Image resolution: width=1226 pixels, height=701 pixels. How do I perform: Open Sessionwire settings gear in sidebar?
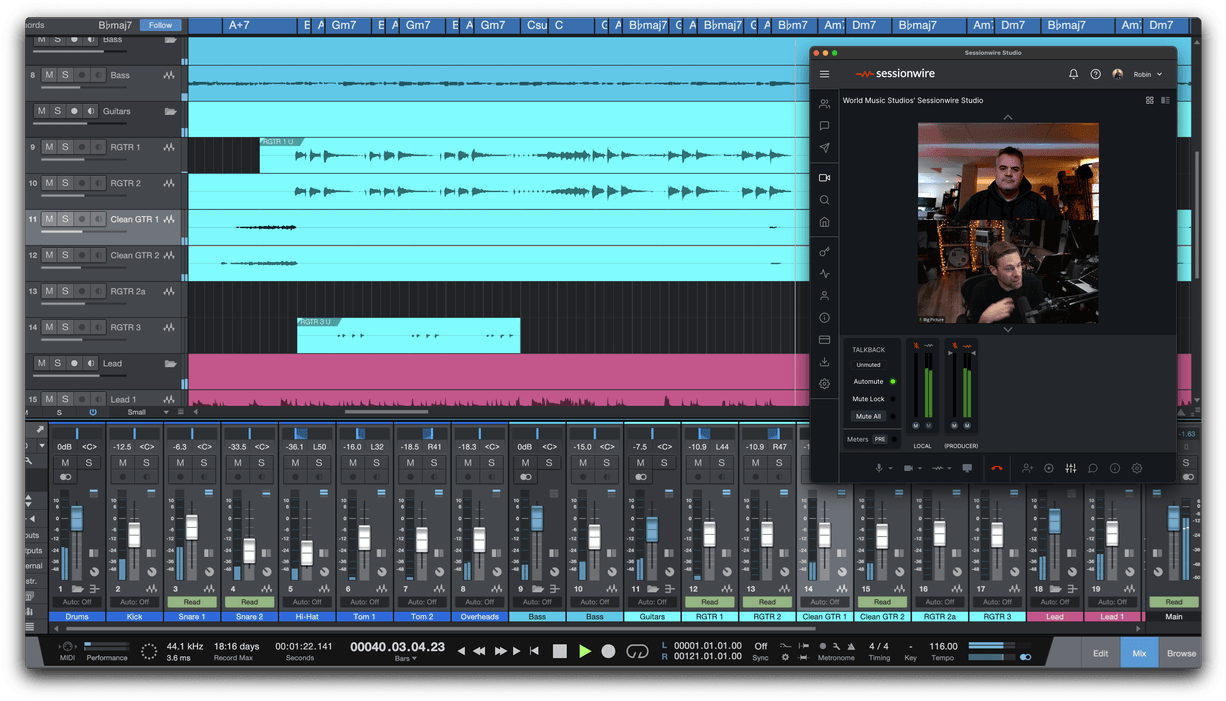point(824,383)
